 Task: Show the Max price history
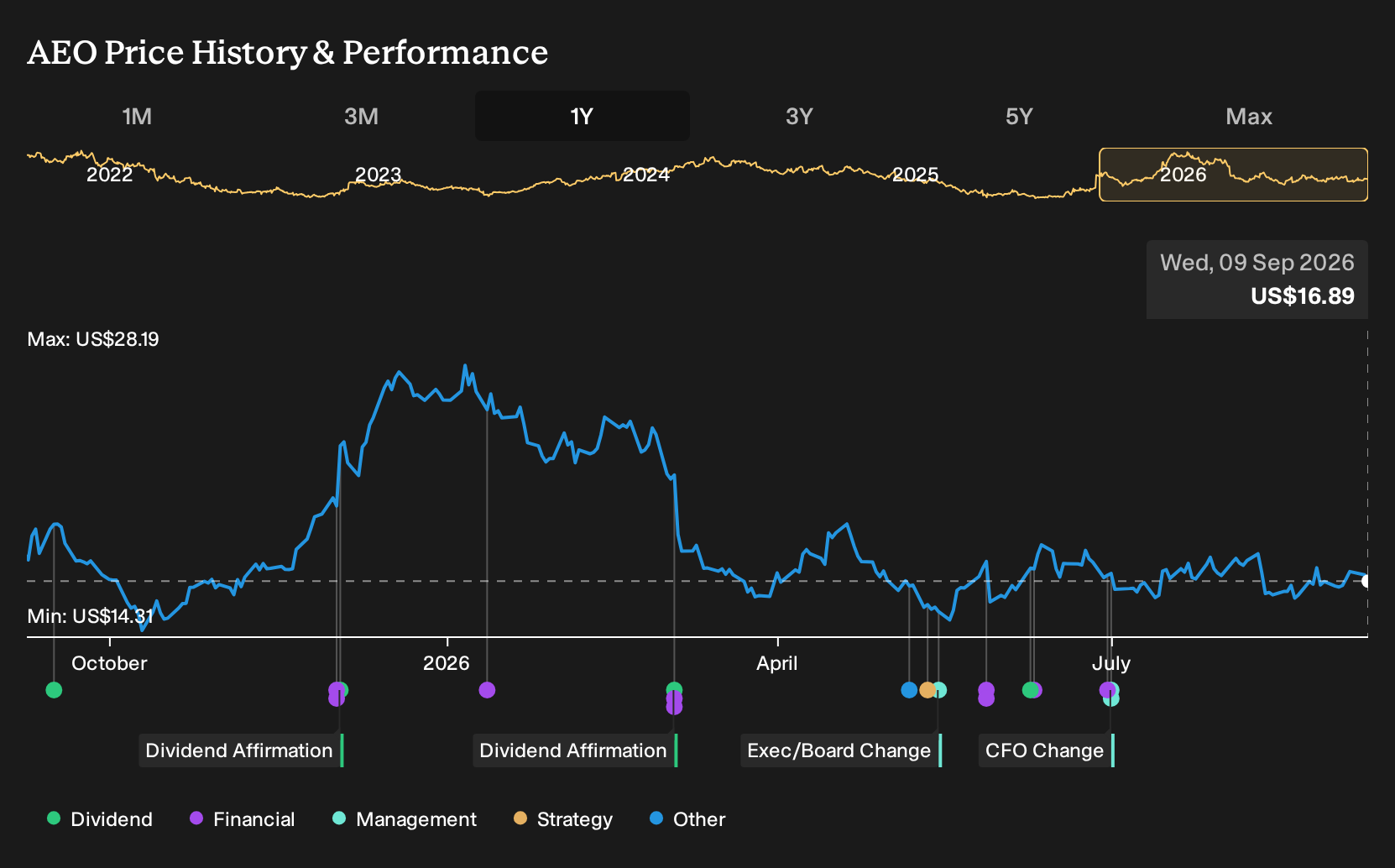(1249, 116)
